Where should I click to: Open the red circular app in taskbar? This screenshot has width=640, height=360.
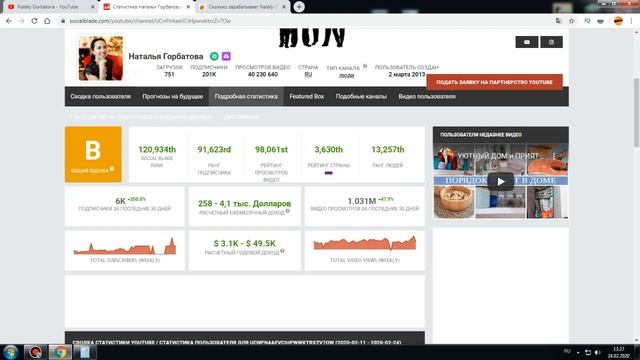click(36, 352)
